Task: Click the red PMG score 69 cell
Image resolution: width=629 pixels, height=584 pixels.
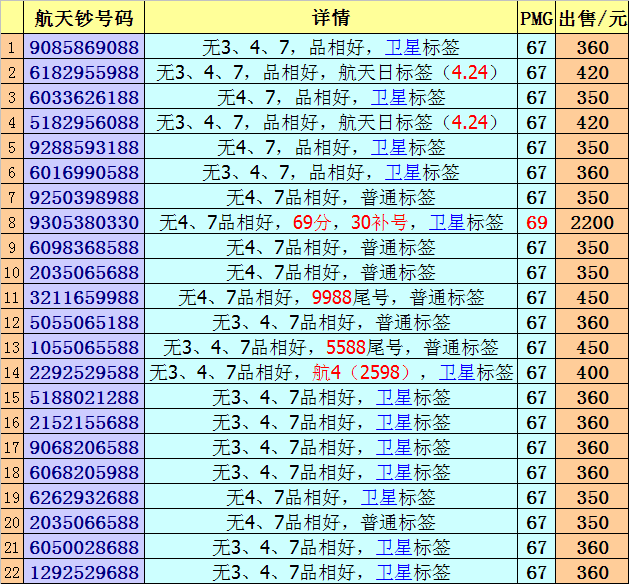Action: pyautogui.click(x=536, y=222)
